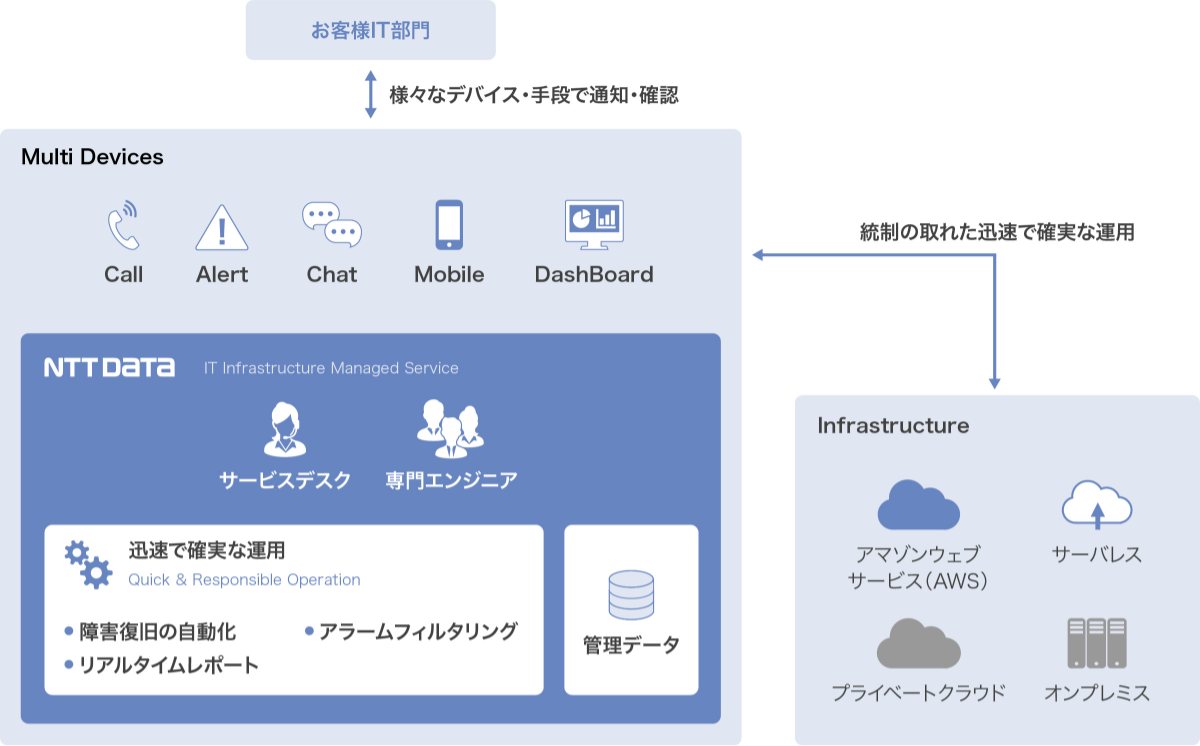
Task: Click the NTT Data logo
Action: coord(110,366)
